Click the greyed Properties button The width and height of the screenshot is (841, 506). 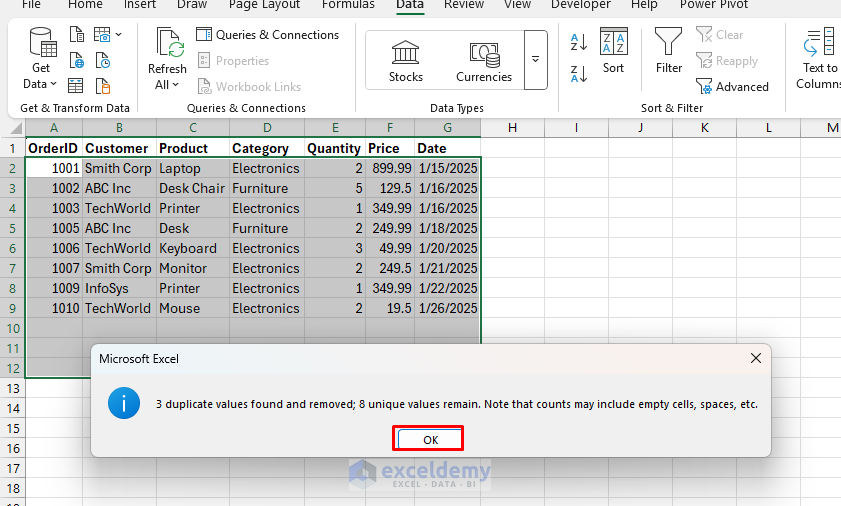233,61
